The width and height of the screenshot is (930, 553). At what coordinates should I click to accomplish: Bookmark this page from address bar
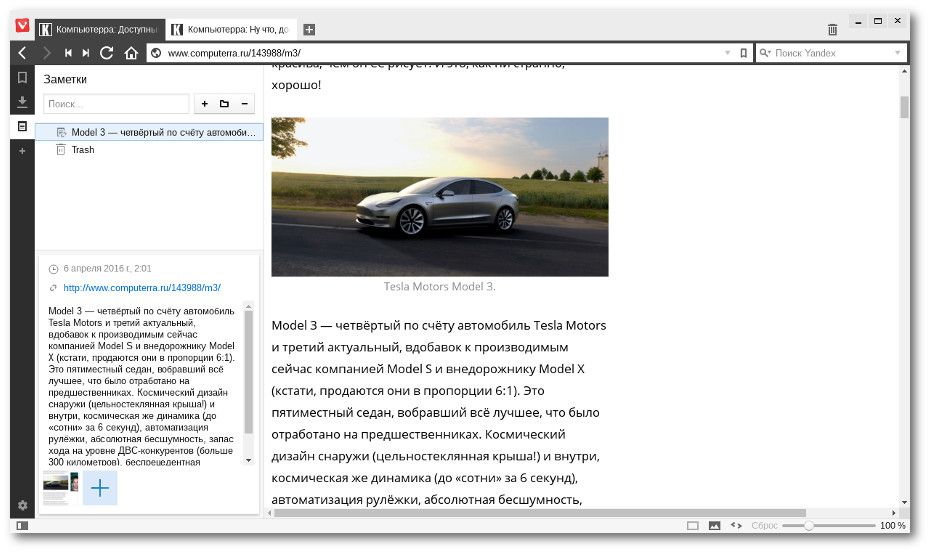coord(743,53)
